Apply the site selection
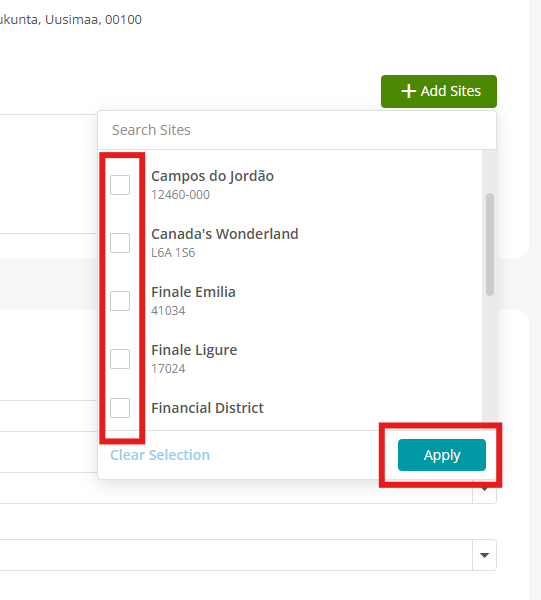The height and width of the screenshot is (600, 541). coord(442,455)
